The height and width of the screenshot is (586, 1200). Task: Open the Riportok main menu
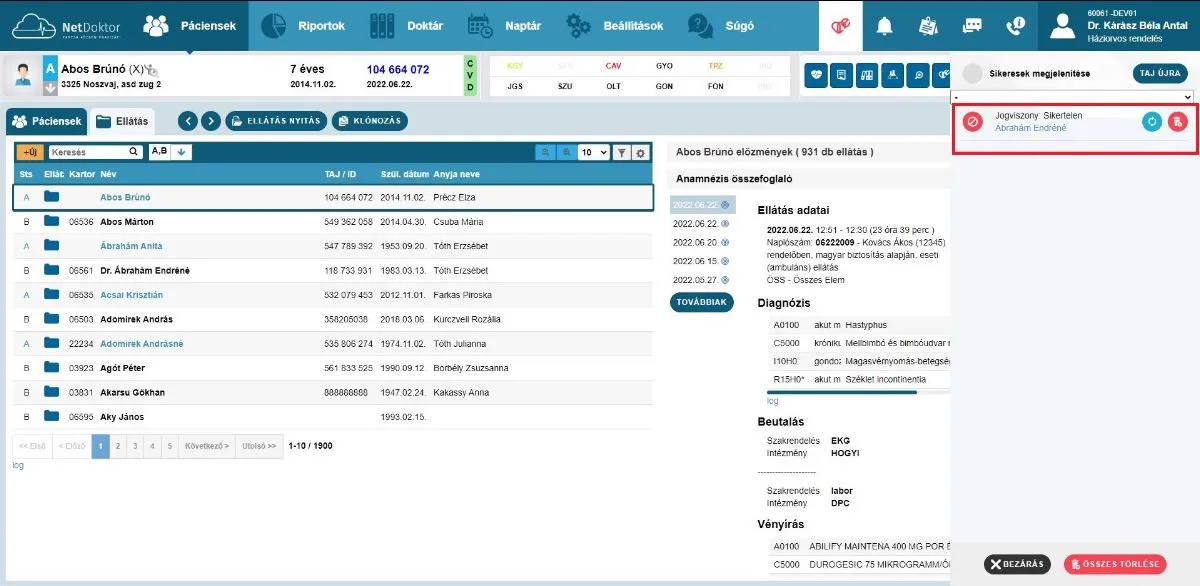pyautogui.click(x=303, y=26)
